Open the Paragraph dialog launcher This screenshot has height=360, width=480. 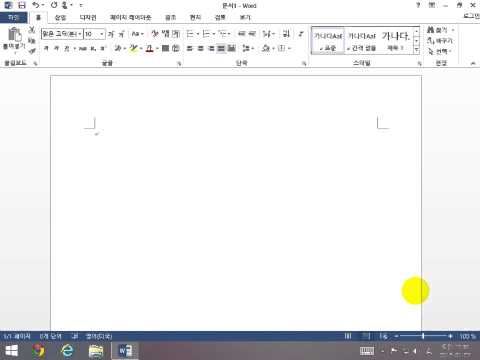pos(304,63)
